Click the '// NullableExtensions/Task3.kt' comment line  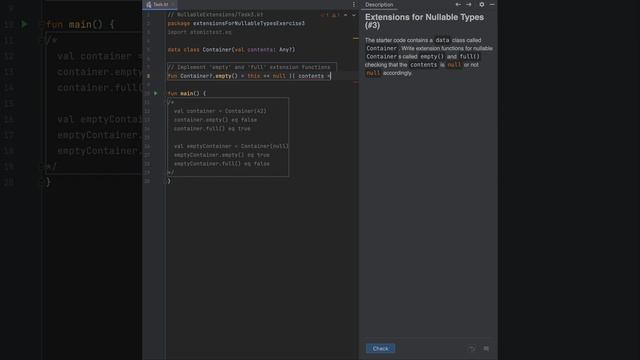[x=215, y=15]
